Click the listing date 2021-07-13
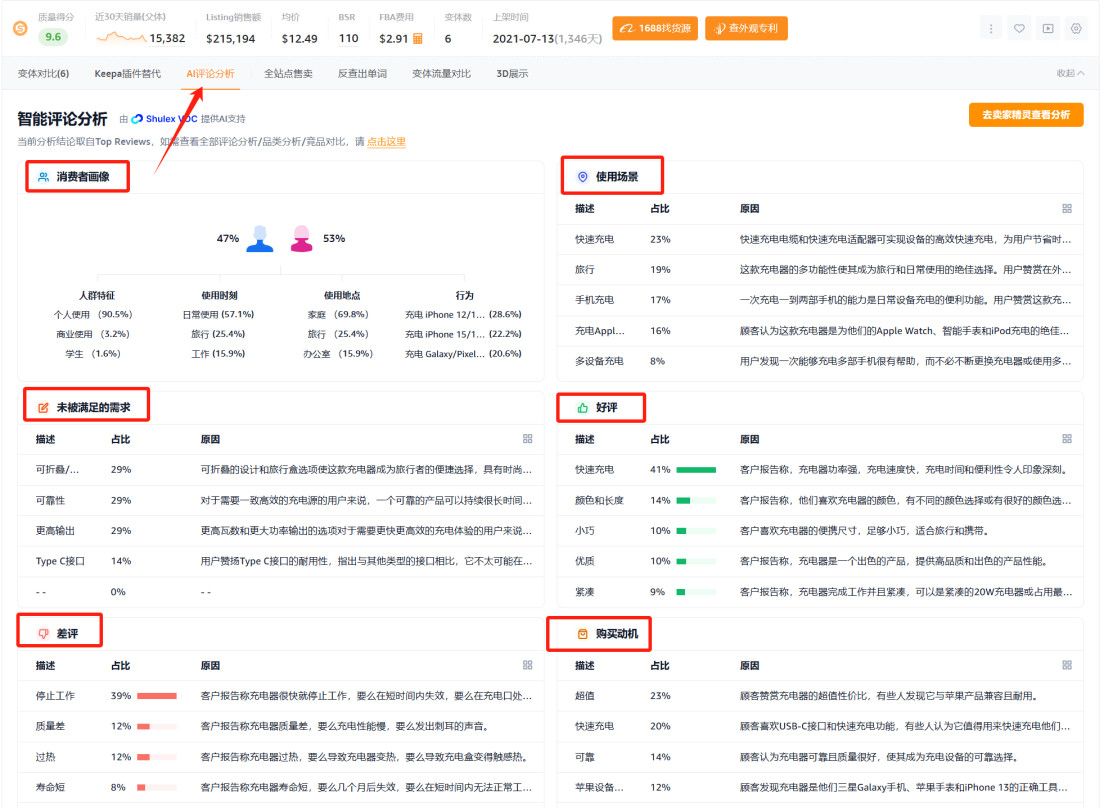This screenshot has height=808, width=1104. pos(523,39)
